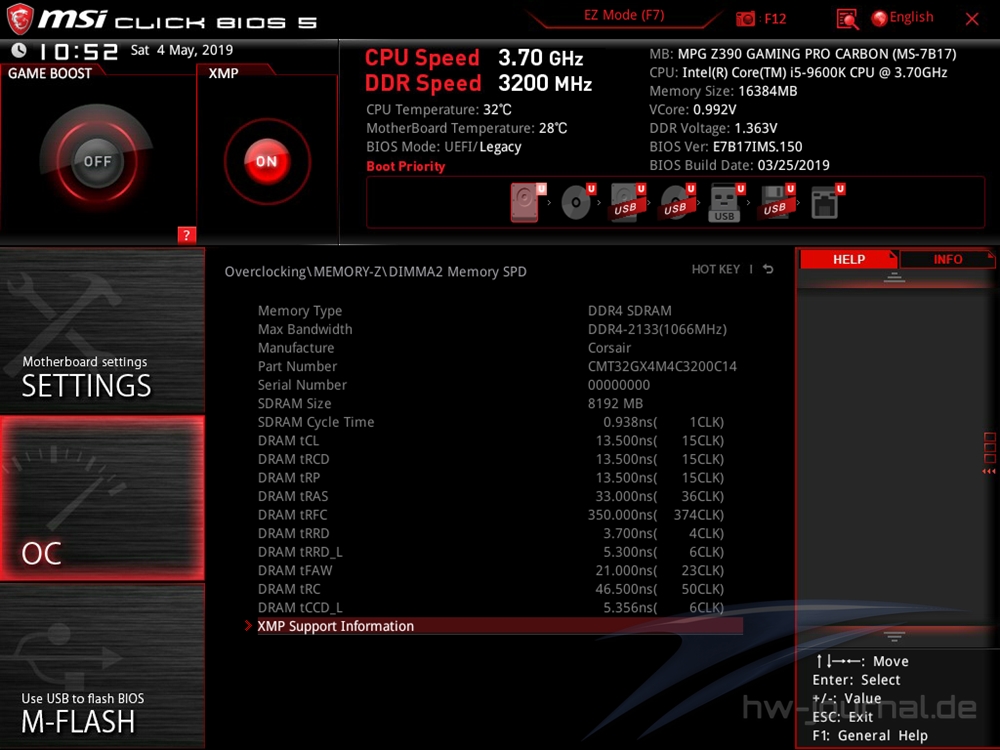Click the Serial Number row label
The height and width of the screenshot is (750, 1000).
(x=302, y=385)
